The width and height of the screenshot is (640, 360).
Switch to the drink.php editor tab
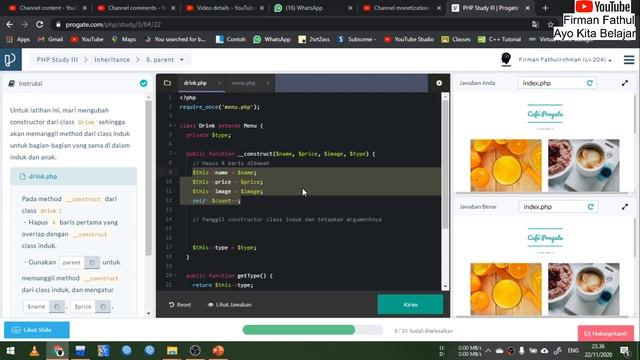click(196, 83)
